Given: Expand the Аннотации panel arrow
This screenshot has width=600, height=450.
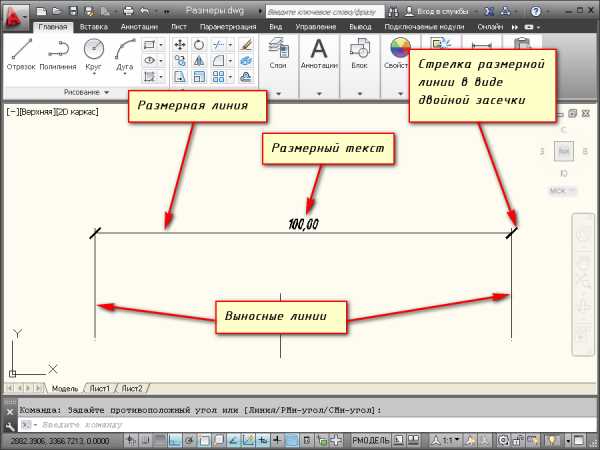Looking at the screenshot, I should coord(319,93).
